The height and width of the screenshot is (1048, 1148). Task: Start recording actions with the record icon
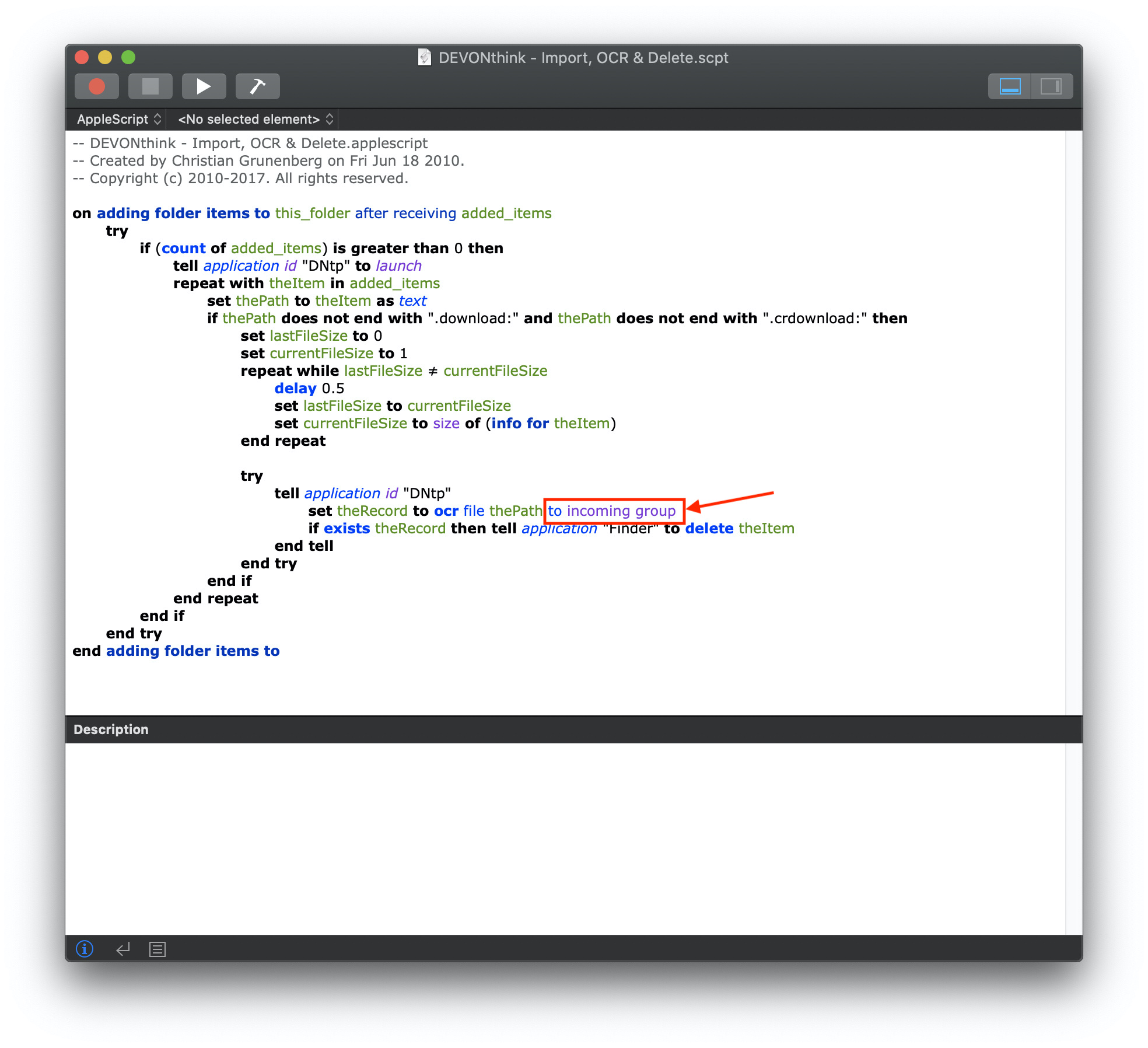tap(96, 86)
